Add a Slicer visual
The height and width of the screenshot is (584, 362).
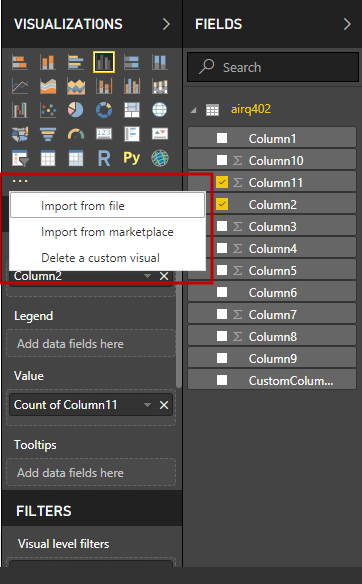[20, 158]
